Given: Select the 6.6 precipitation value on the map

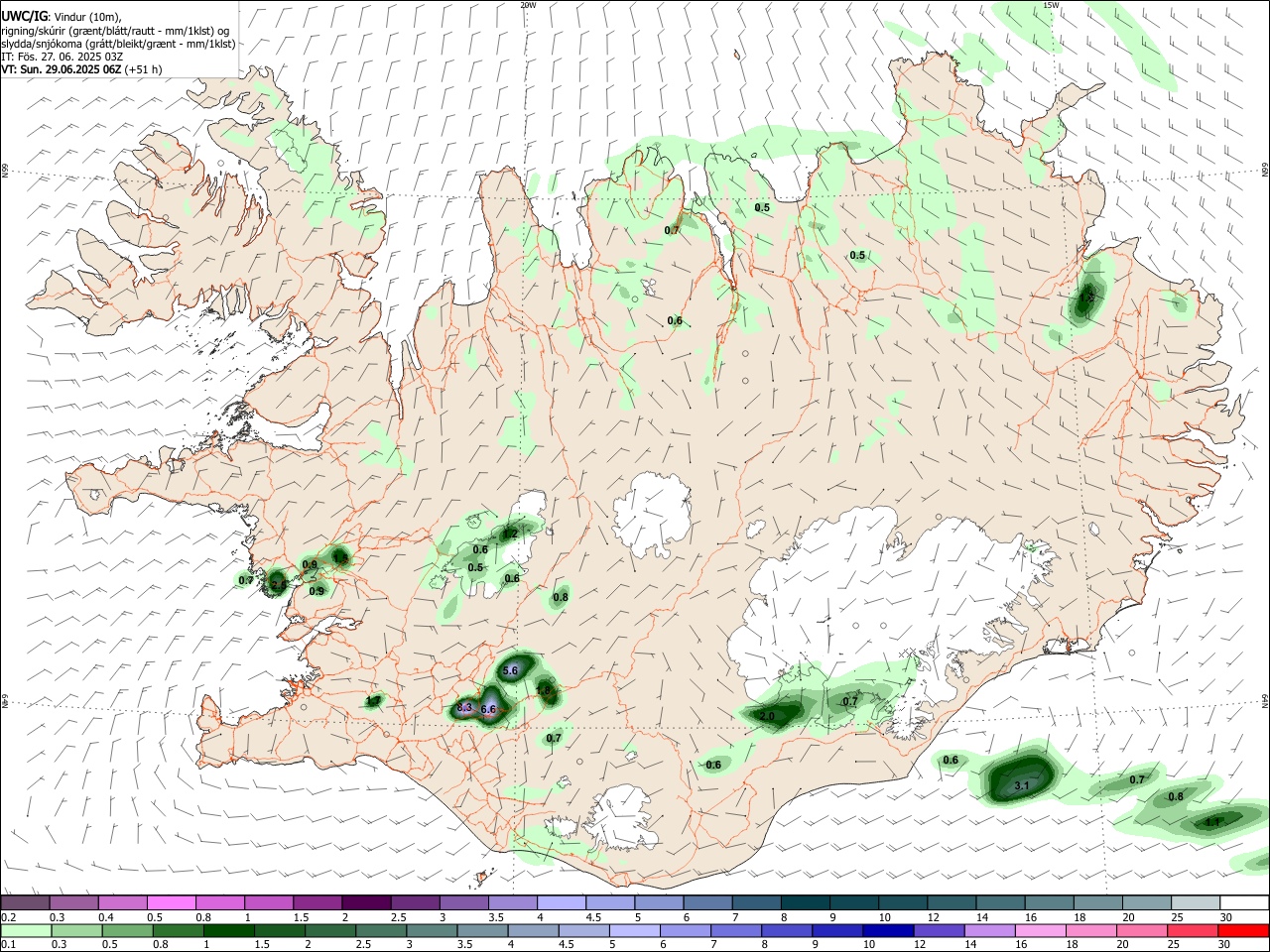Looking at the screenshot, I should click(488, 710).
